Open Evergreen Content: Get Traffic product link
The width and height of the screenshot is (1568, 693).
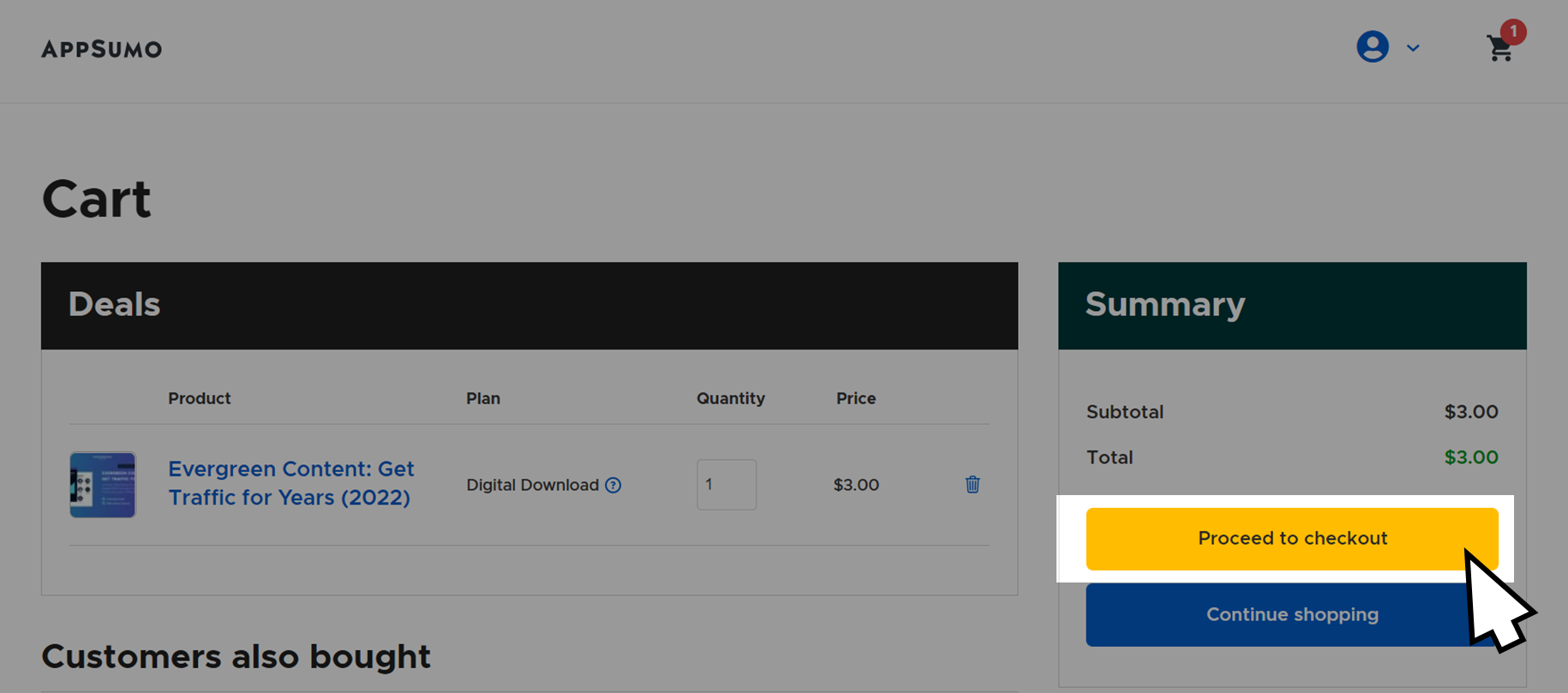click(291, 483)
